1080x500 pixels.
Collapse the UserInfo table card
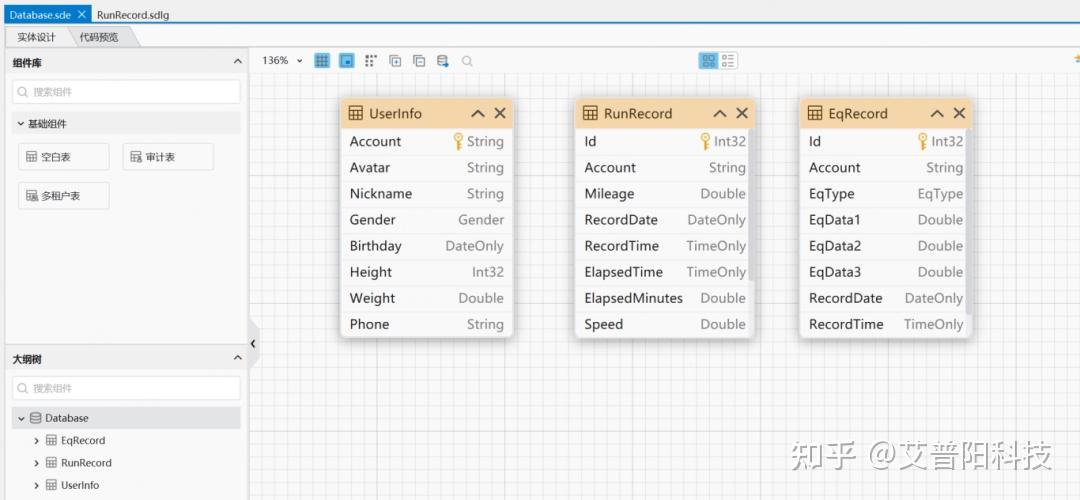point(478,114)
